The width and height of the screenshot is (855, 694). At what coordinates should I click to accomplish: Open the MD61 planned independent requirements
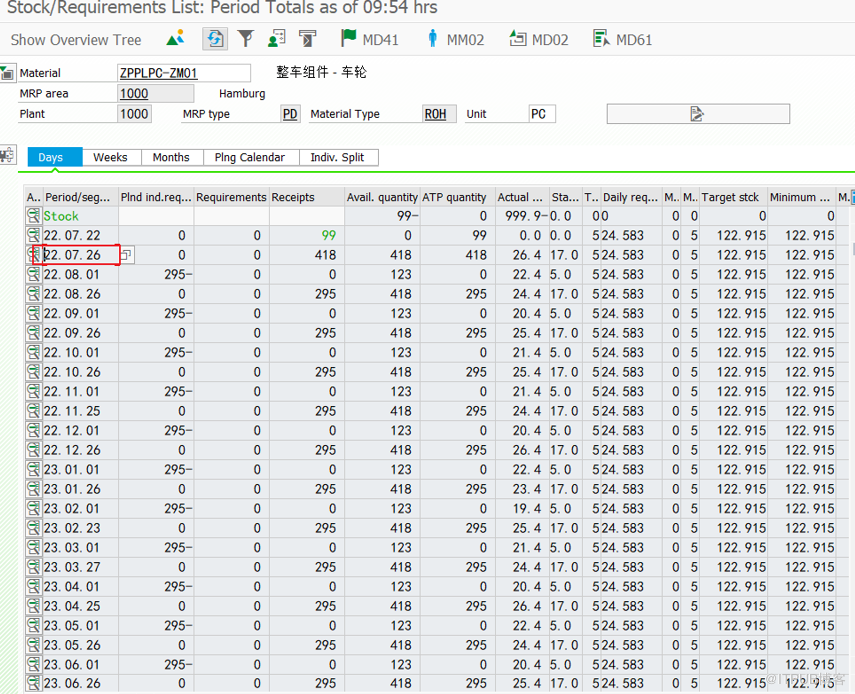point(622,39)
